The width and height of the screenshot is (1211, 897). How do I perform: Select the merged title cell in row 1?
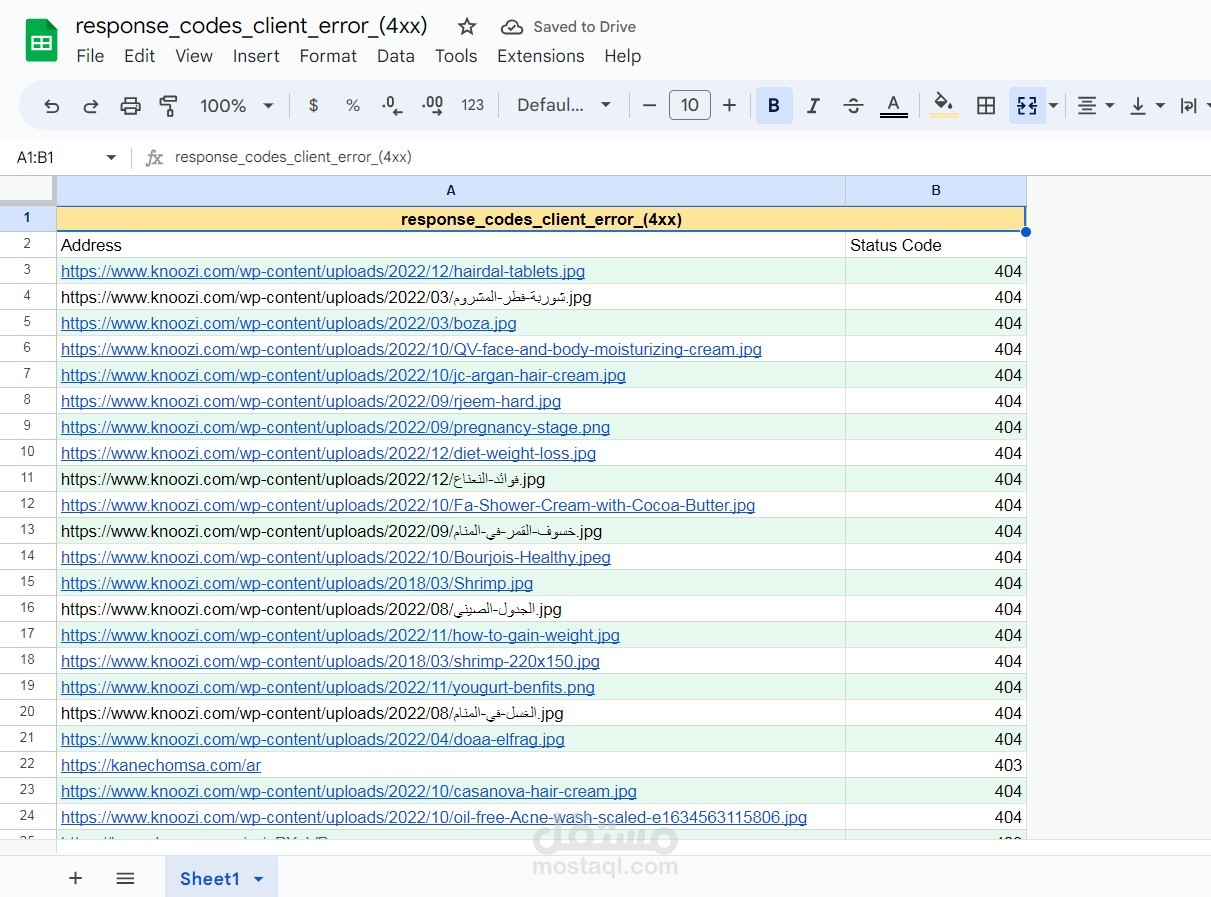coord(541,219)
